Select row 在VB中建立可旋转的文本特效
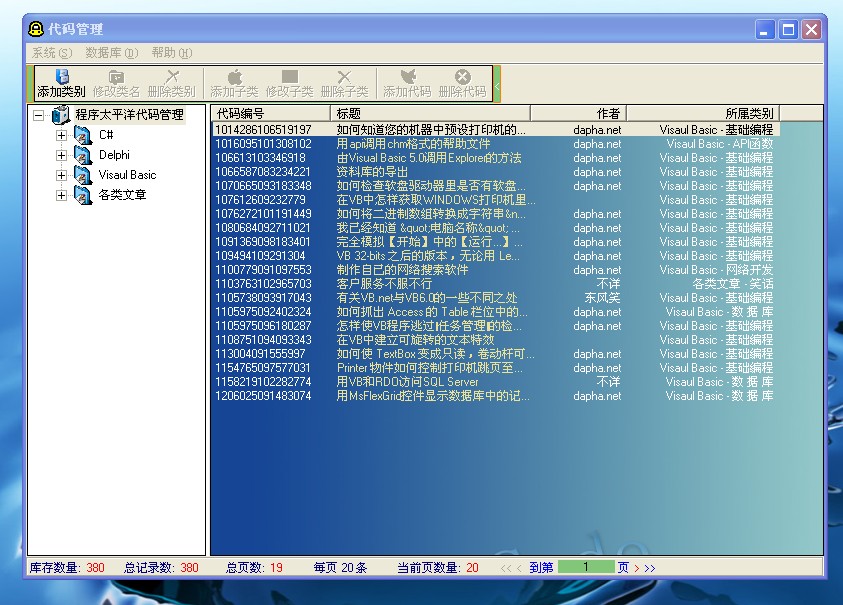843x605 pixels. click(495, 339)
